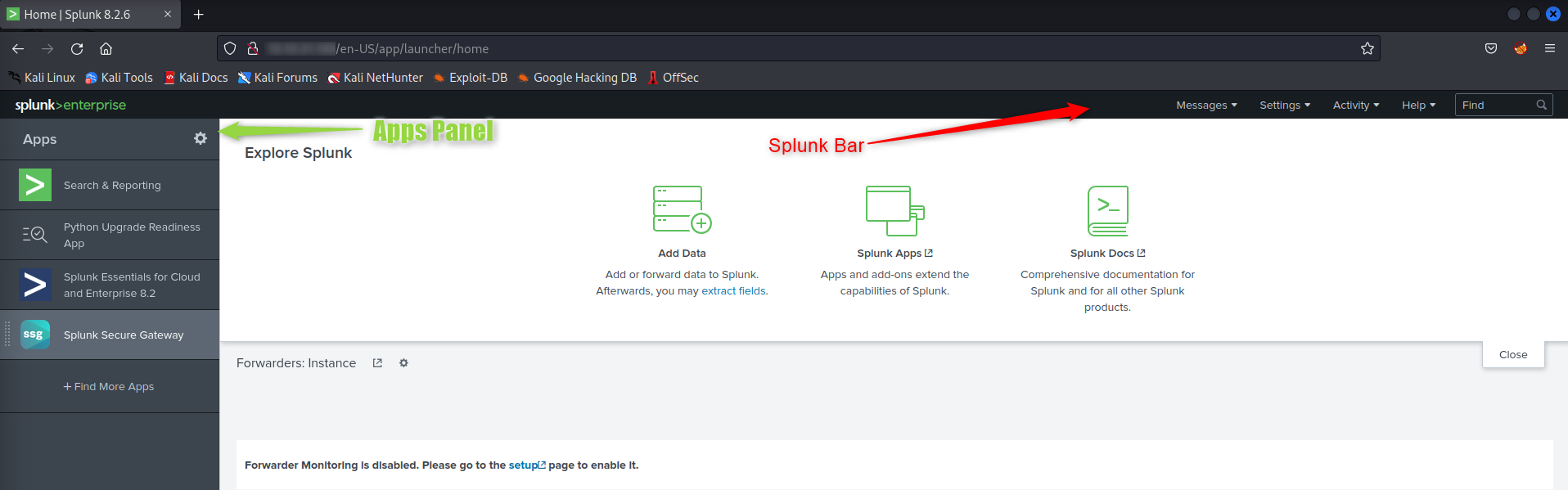The width and height of the screenshot is (1568, 490).
Task: Open the Help menu
Action: pyautogui.click(x=1418, y=106)
